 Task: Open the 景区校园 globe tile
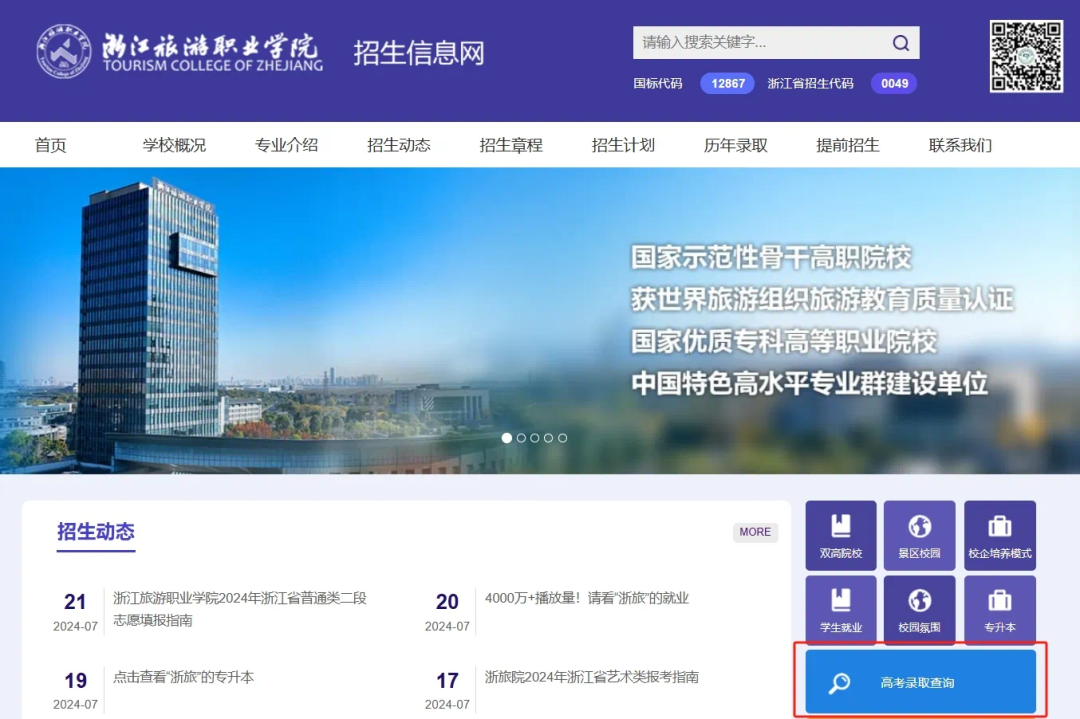919,535
